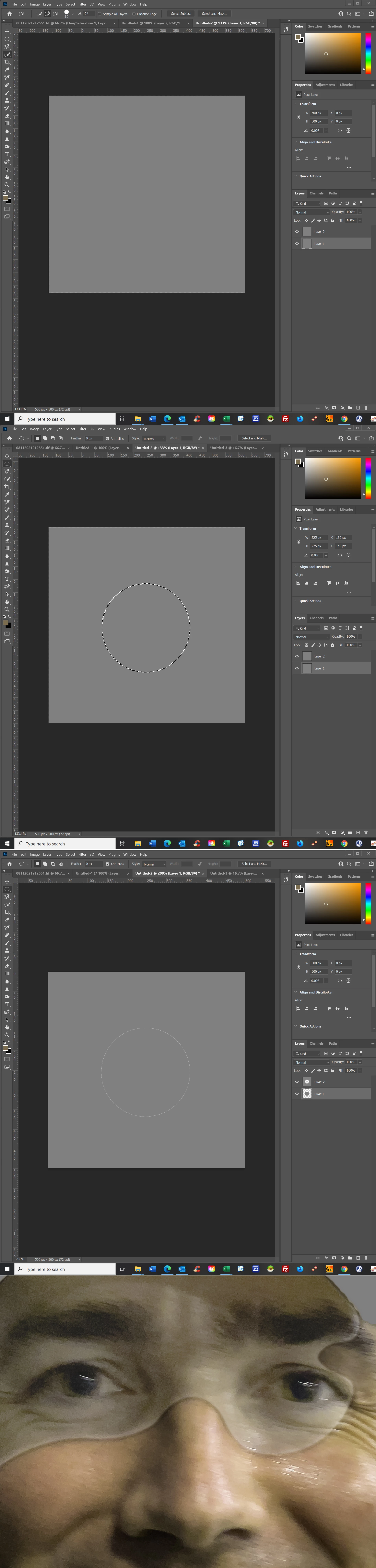Click flip horizontal icon in middle screenshot Properties
The width and height of the screenshot is (376, 1568).
pos(340,555)
